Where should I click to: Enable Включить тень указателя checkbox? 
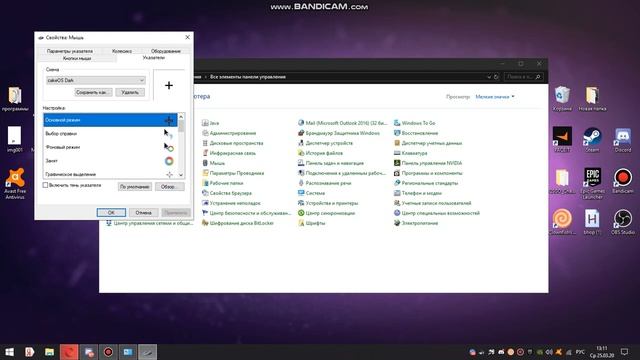(x=45, y=185)
